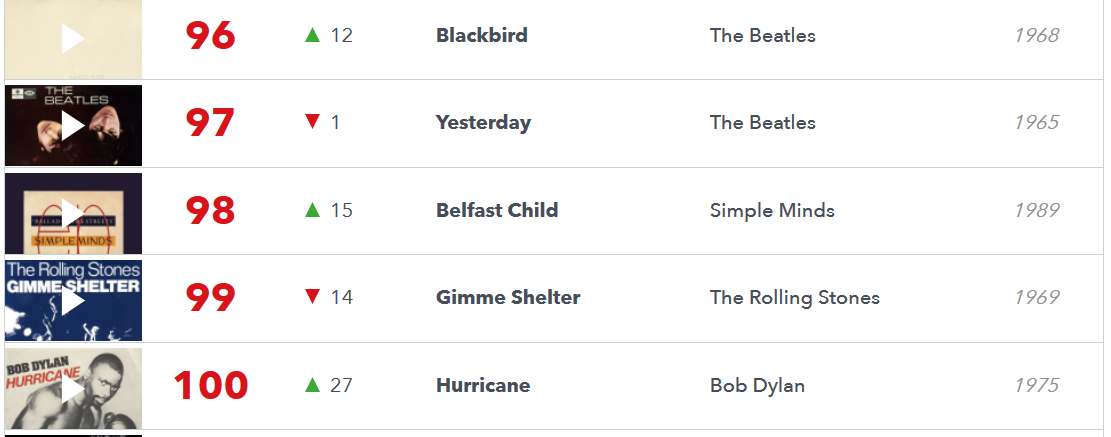The image size is (1111, 437).
Task: Open the Belfast Child song title
Action: coord(497,210)
